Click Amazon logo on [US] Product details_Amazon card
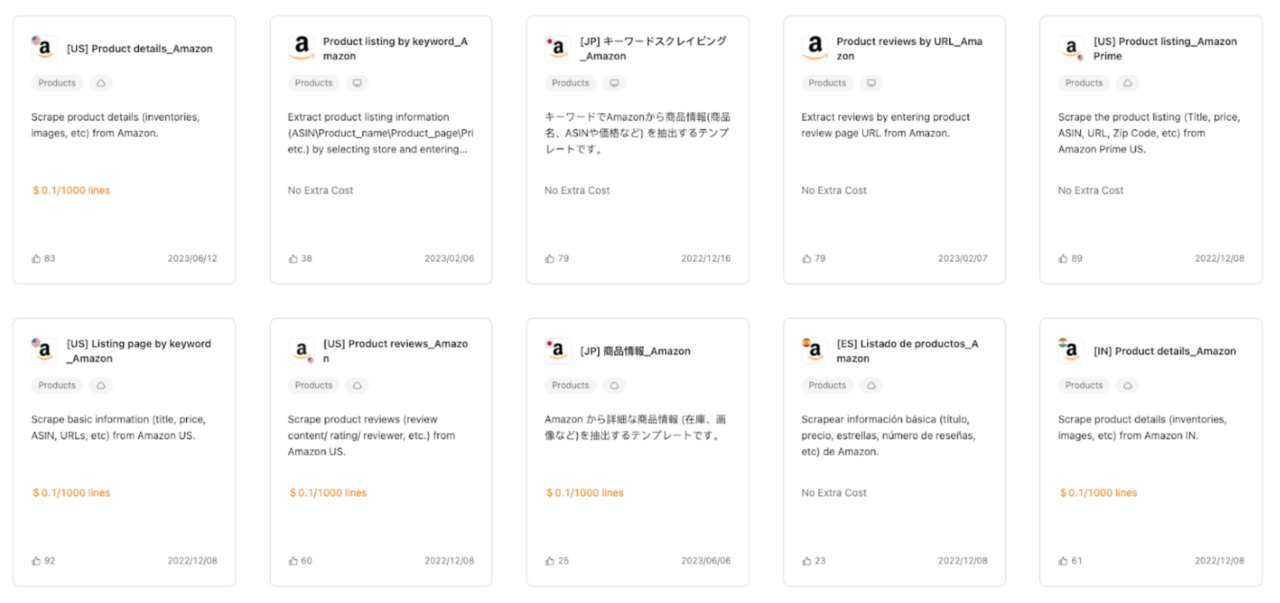 point(44,48)
